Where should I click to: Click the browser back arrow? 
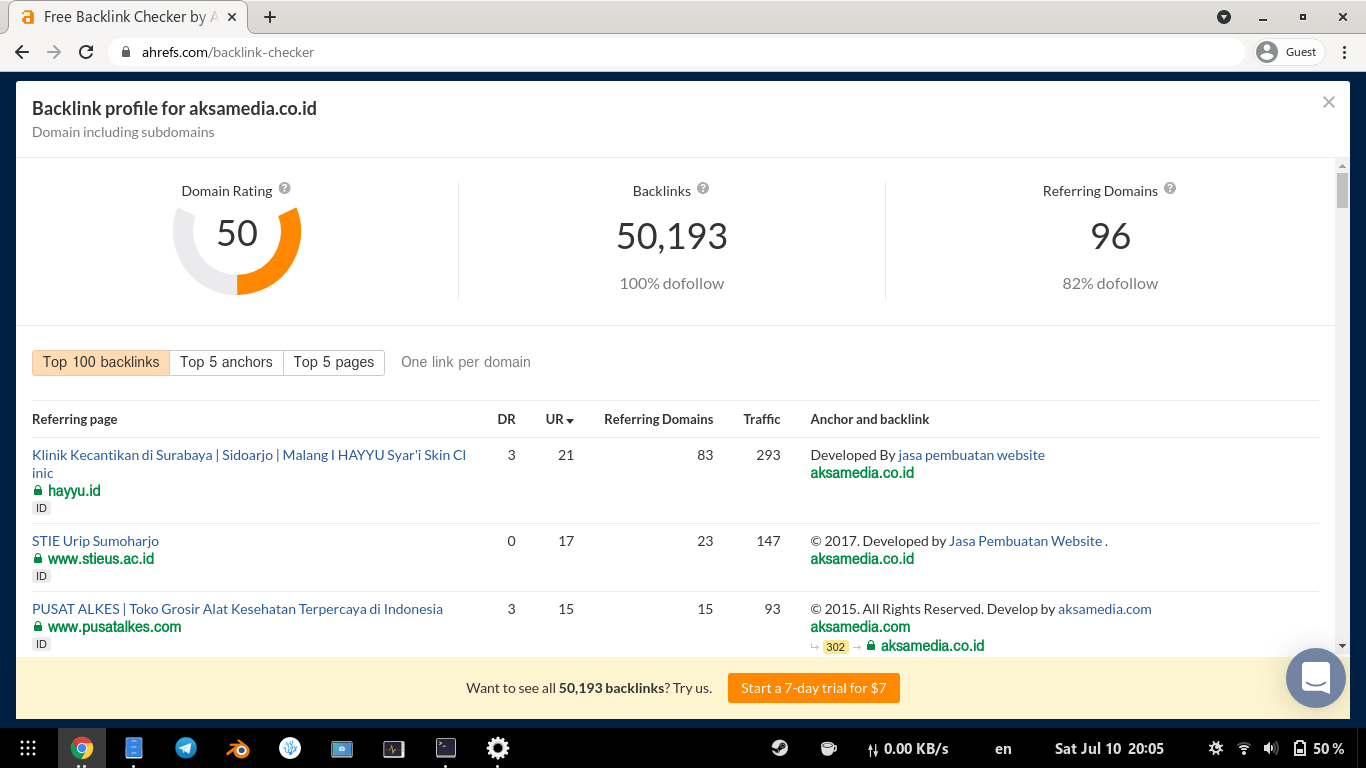(21, 51)
